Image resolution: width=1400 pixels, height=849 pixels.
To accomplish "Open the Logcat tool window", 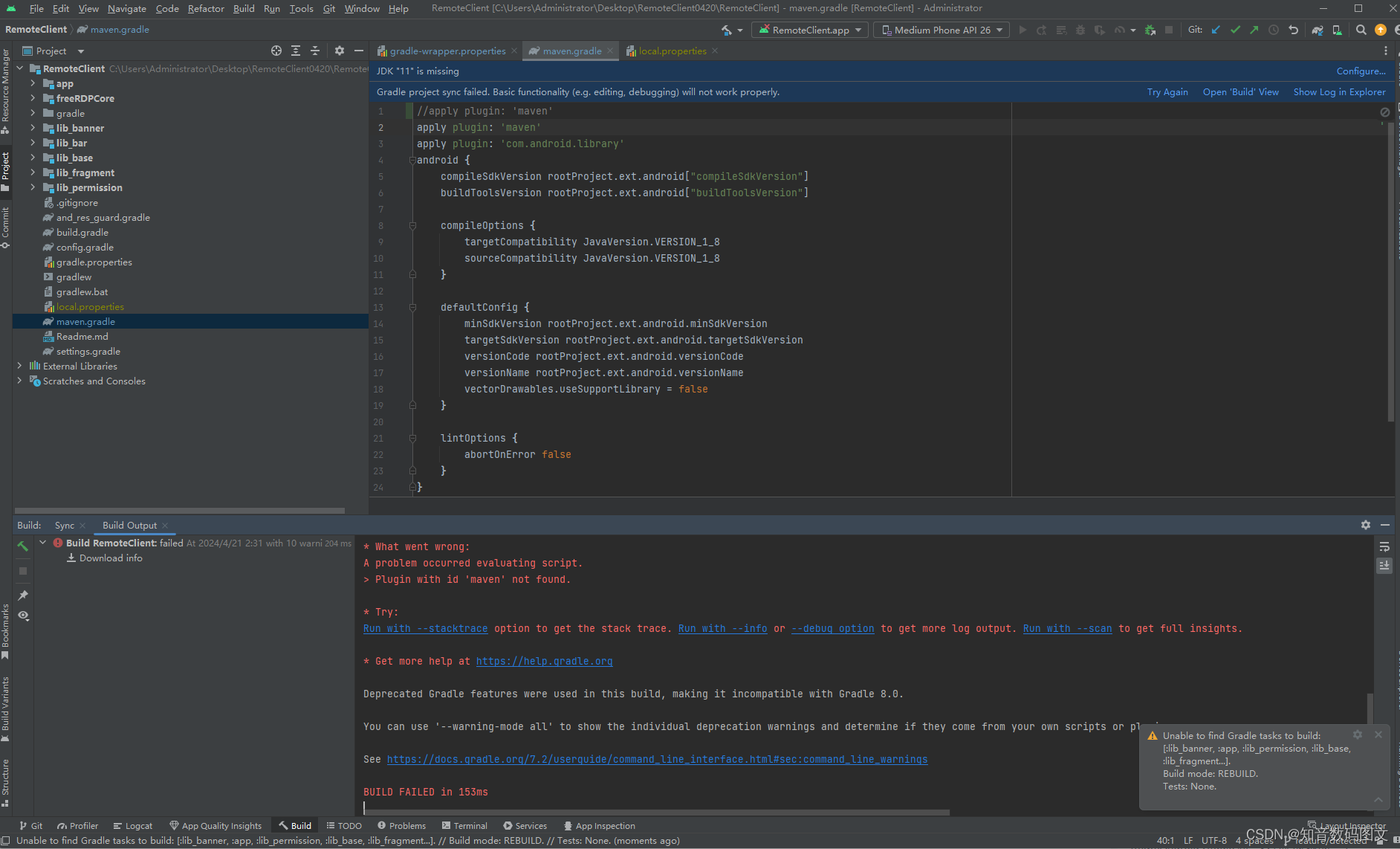I will coord(133,825).
